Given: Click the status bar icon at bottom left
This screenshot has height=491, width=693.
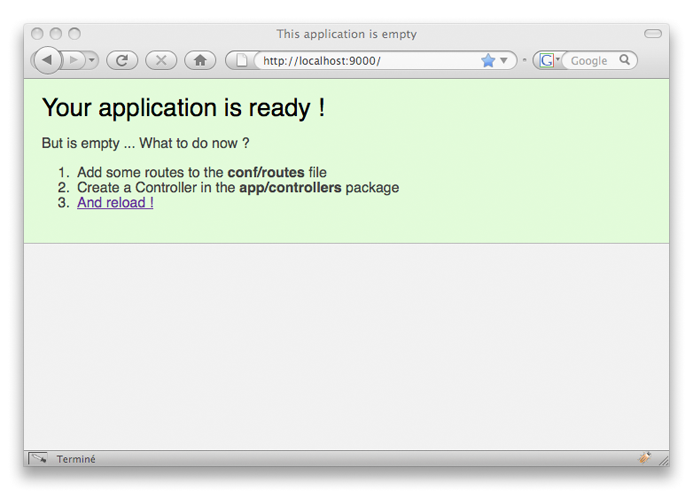Looking at the screenshot, I should click(x=38, y=459).
